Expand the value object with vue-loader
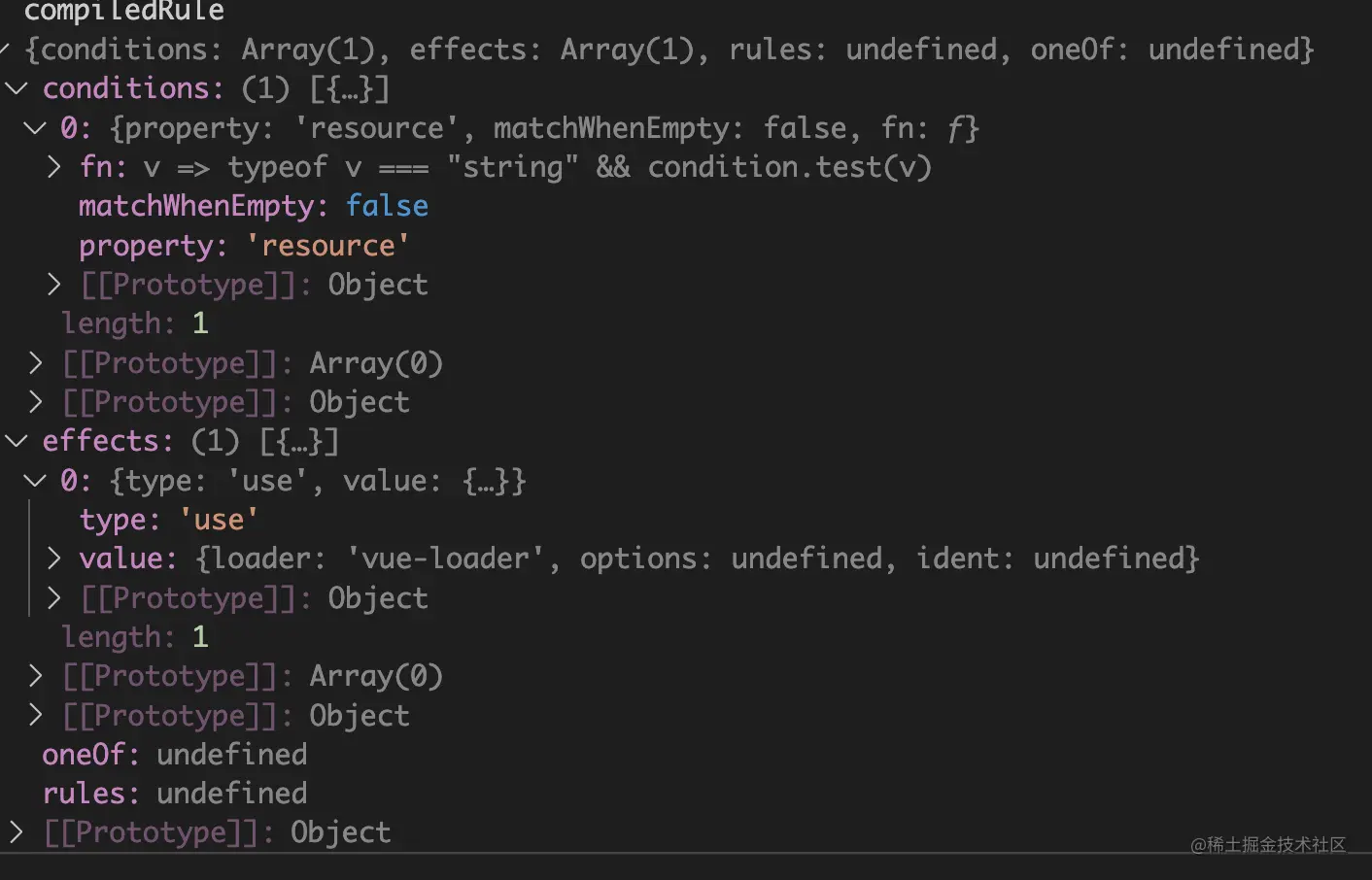 pos(54,558)
